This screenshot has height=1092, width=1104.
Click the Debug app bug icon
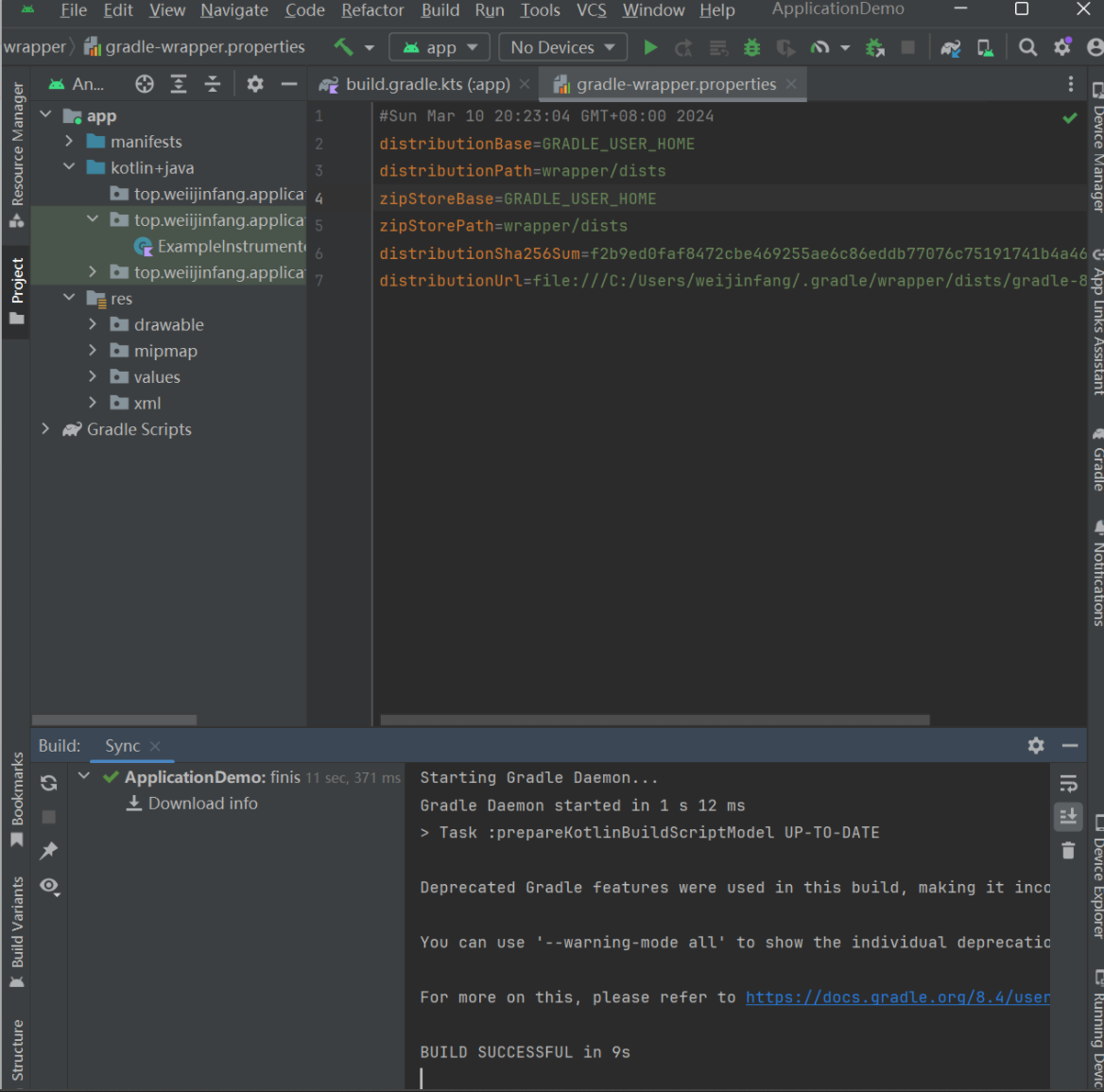[x=752, y=47]
